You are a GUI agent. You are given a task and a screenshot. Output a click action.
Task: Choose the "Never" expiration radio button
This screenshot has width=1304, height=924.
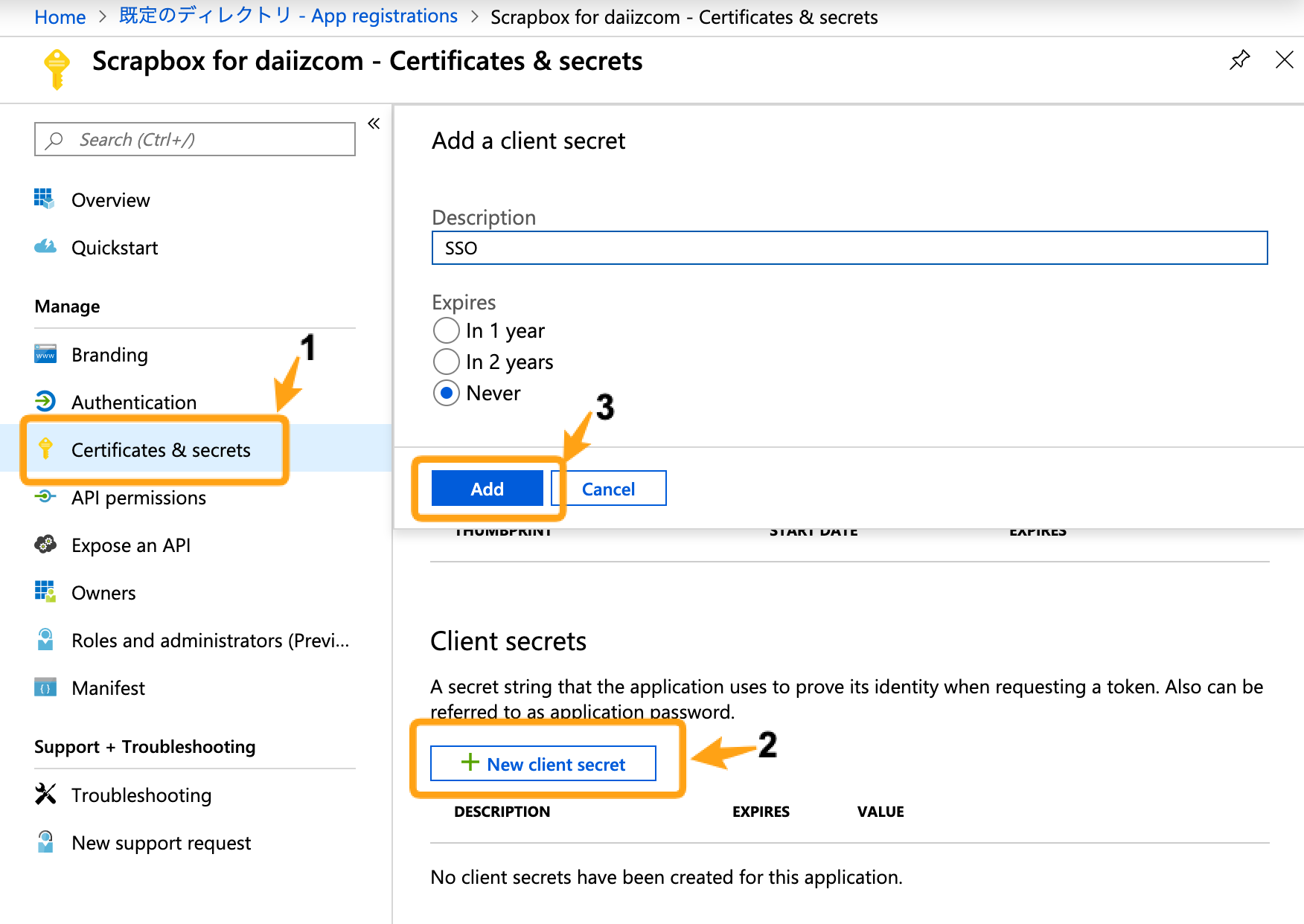pos(446,393)
